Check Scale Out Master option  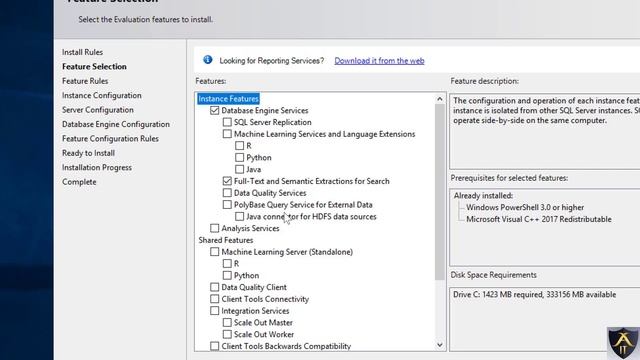coord(227,322)
